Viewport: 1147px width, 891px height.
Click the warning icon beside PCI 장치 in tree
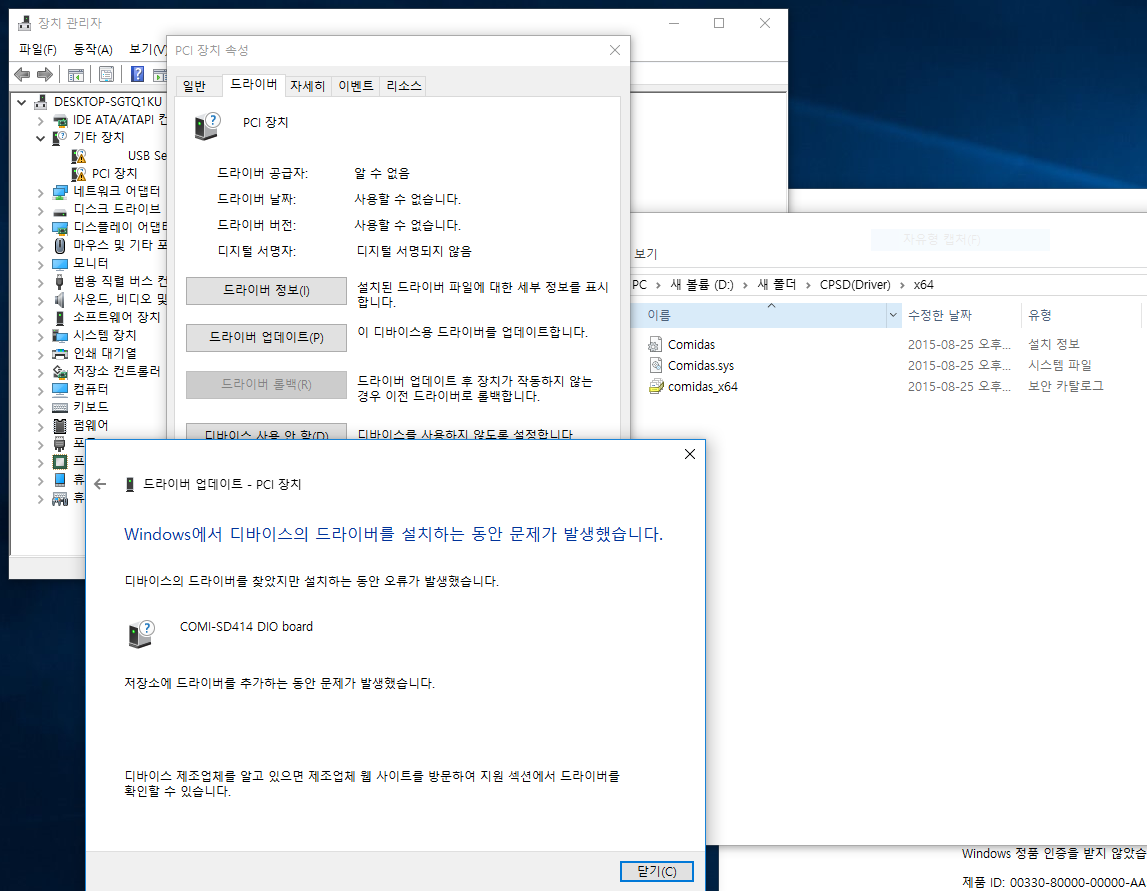coord(79,174)
